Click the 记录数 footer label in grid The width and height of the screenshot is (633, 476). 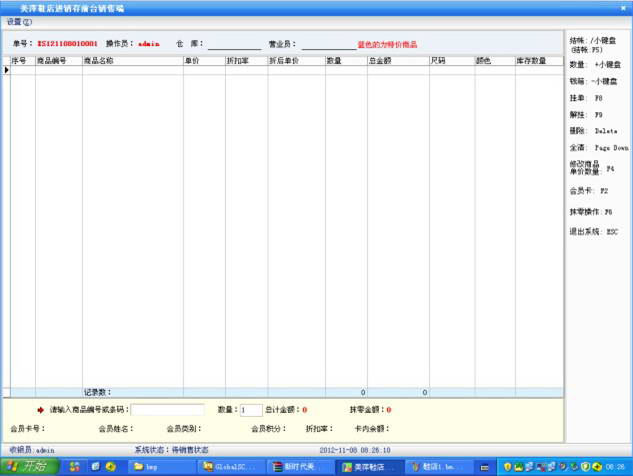[97, 392]
